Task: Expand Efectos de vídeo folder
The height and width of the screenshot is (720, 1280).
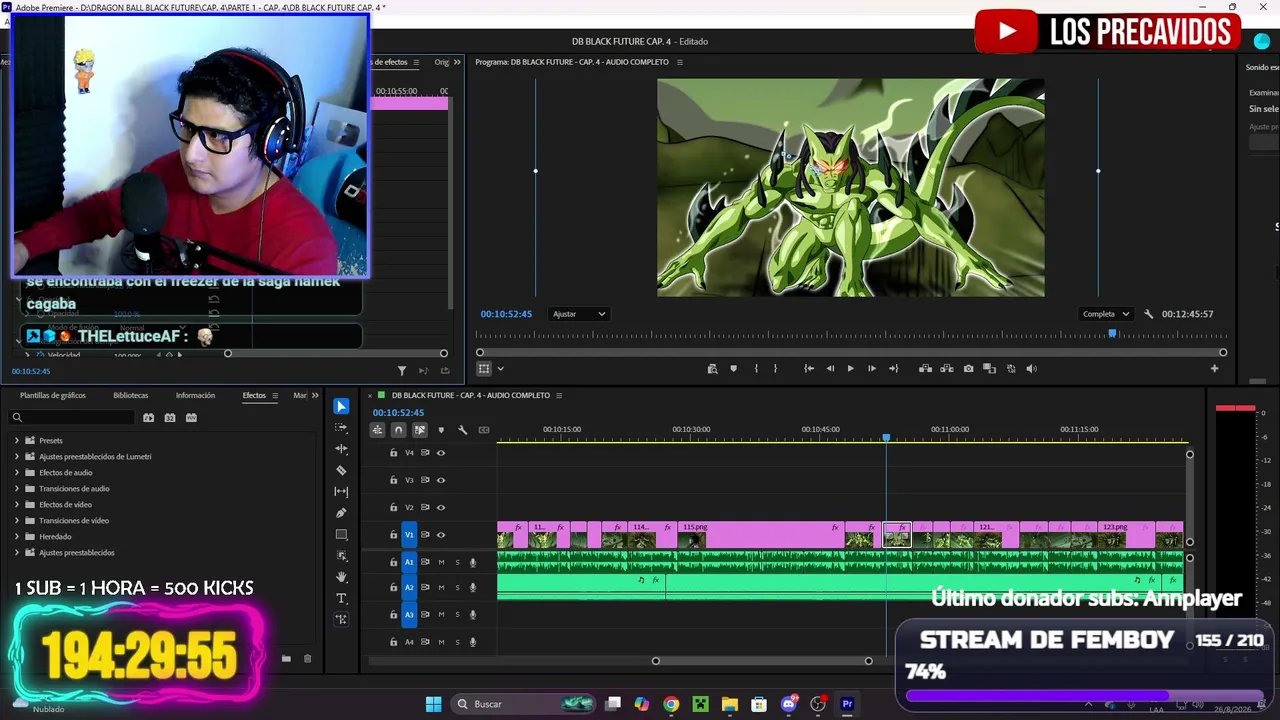Action: (16, 504)
